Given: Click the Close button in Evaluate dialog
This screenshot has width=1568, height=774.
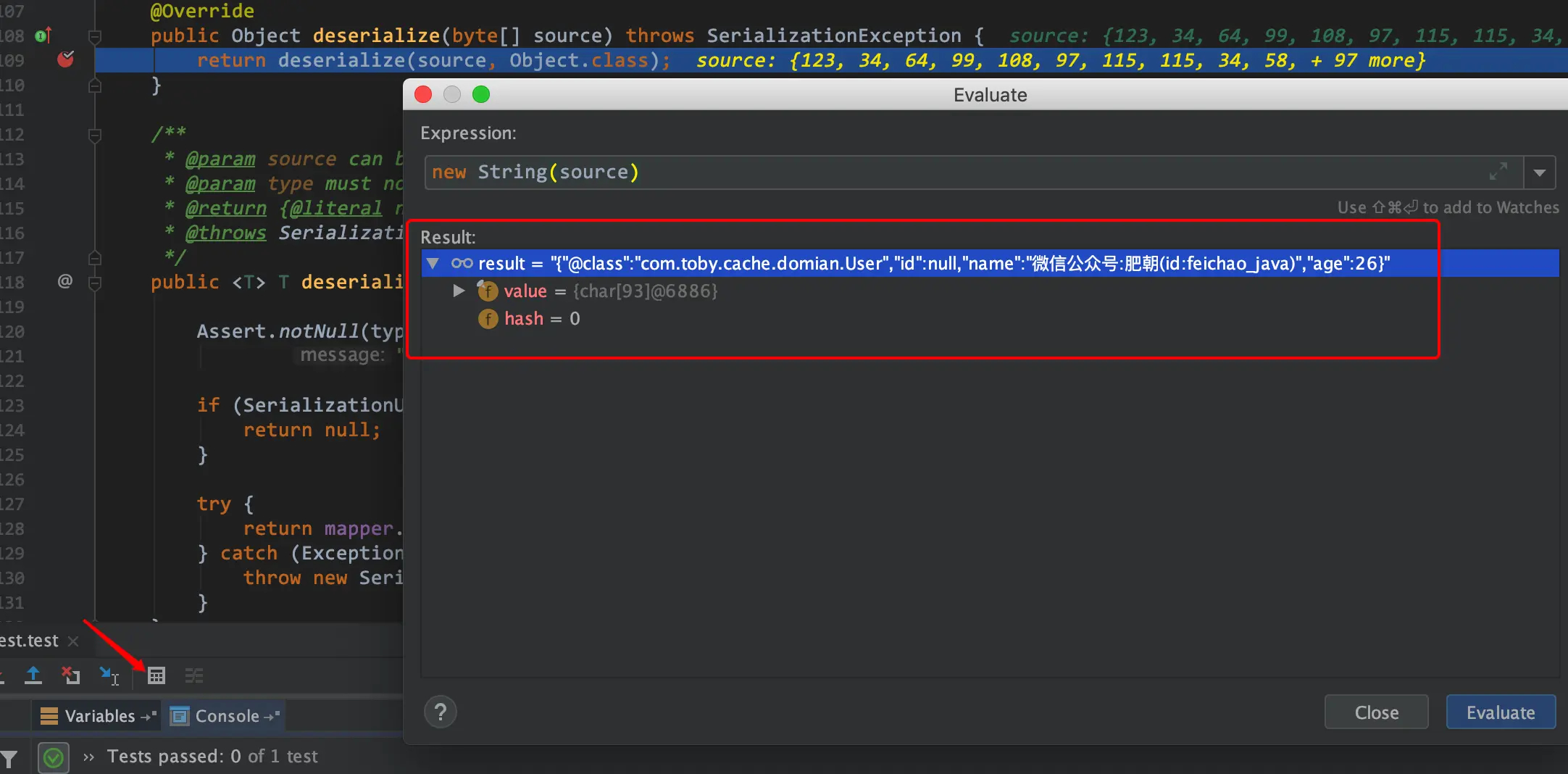Looking at the screenshot, I should pos(1377,712).
